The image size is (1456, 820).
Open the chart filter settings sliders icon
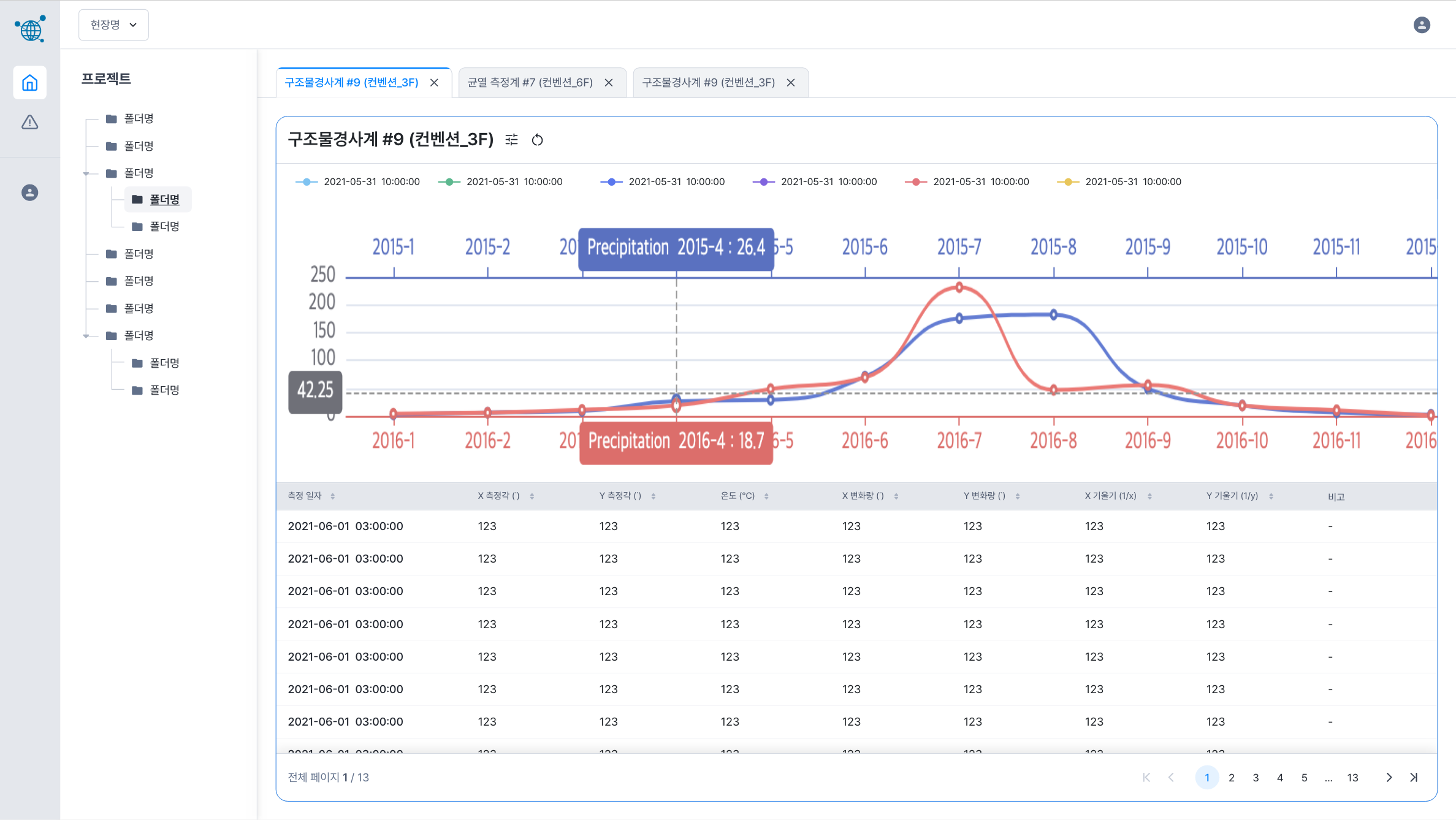511,140
